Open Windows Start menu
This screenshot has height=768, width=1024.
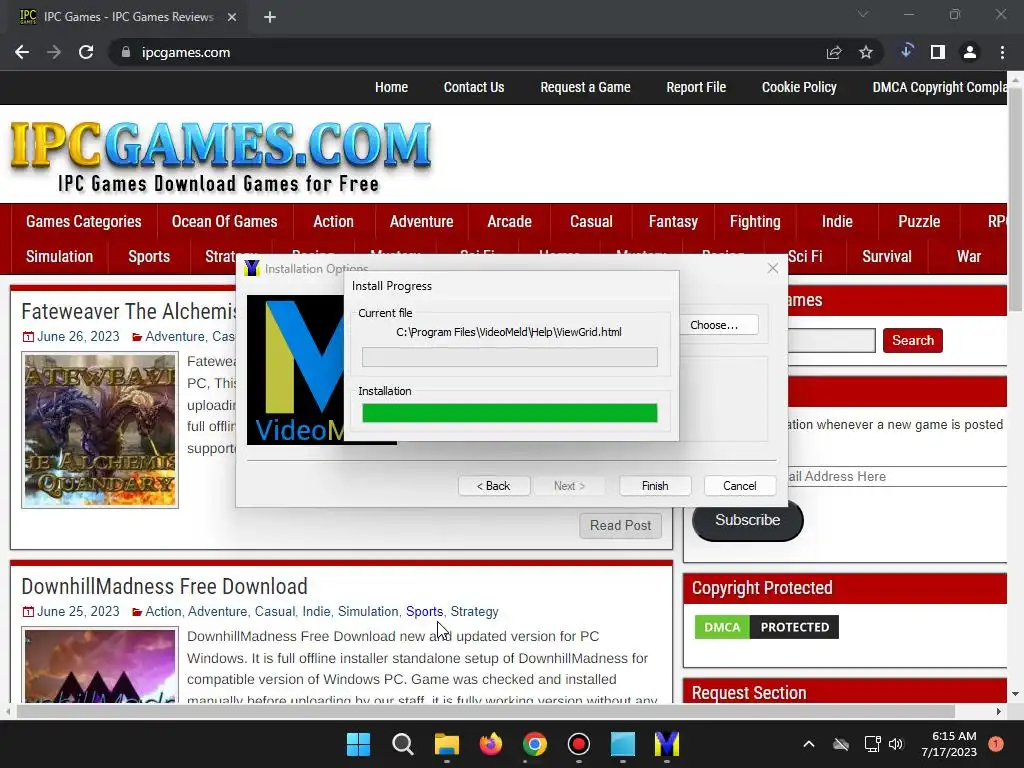pos(358,744)
